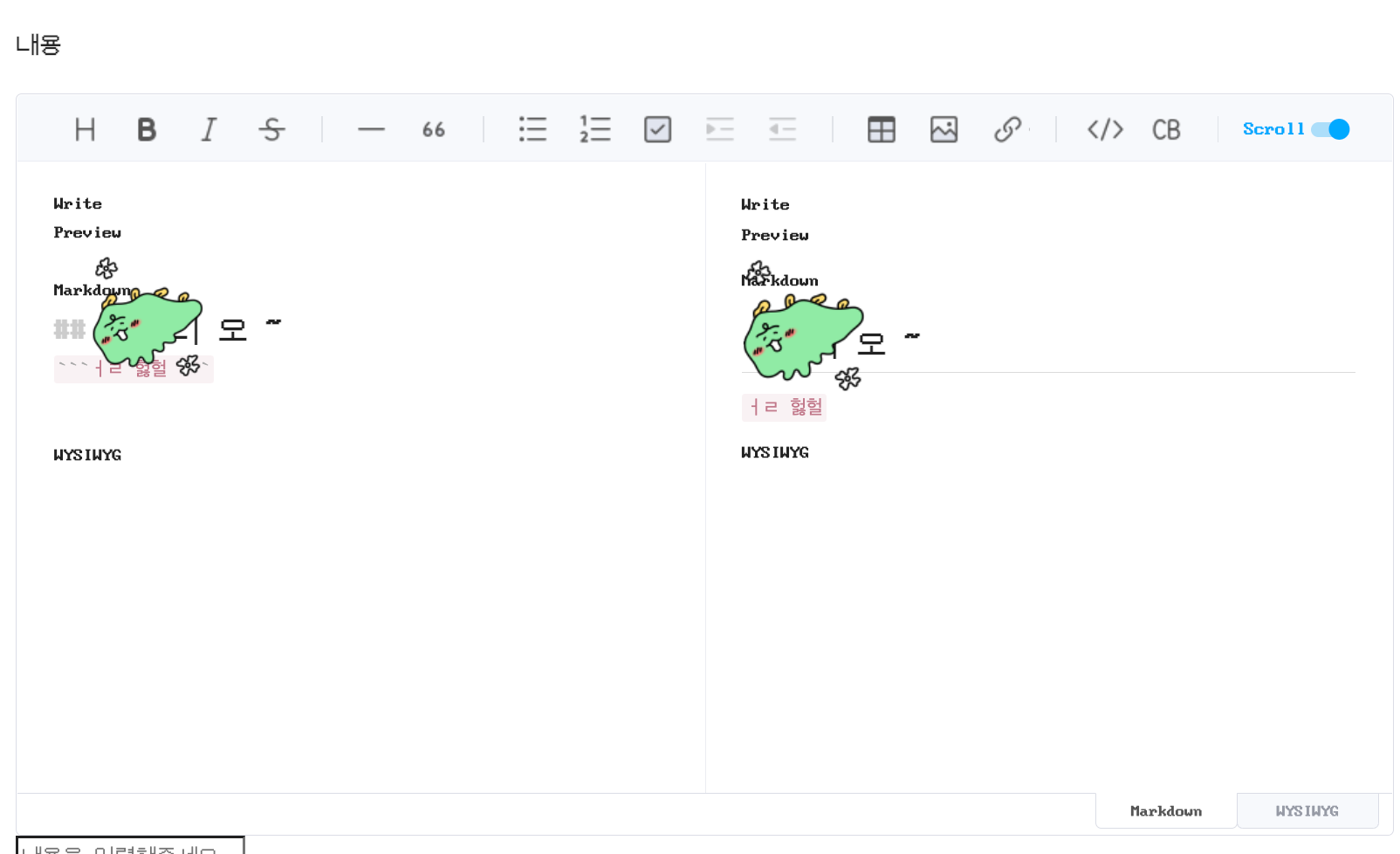
Task: Create ordered numbered list
Action: [595, 129]
